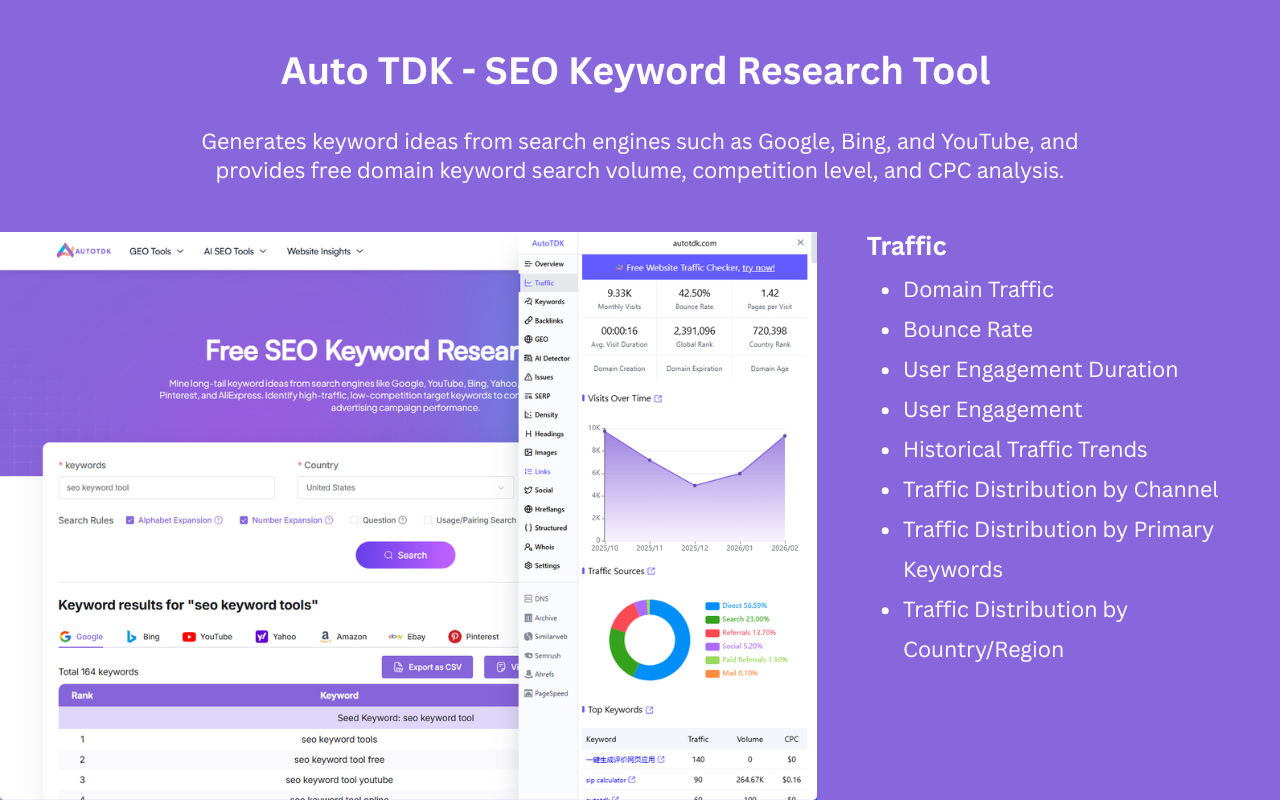Select the Headings icon in the sidebar
The image size is (1280, 800).
(x=547, y=433)
